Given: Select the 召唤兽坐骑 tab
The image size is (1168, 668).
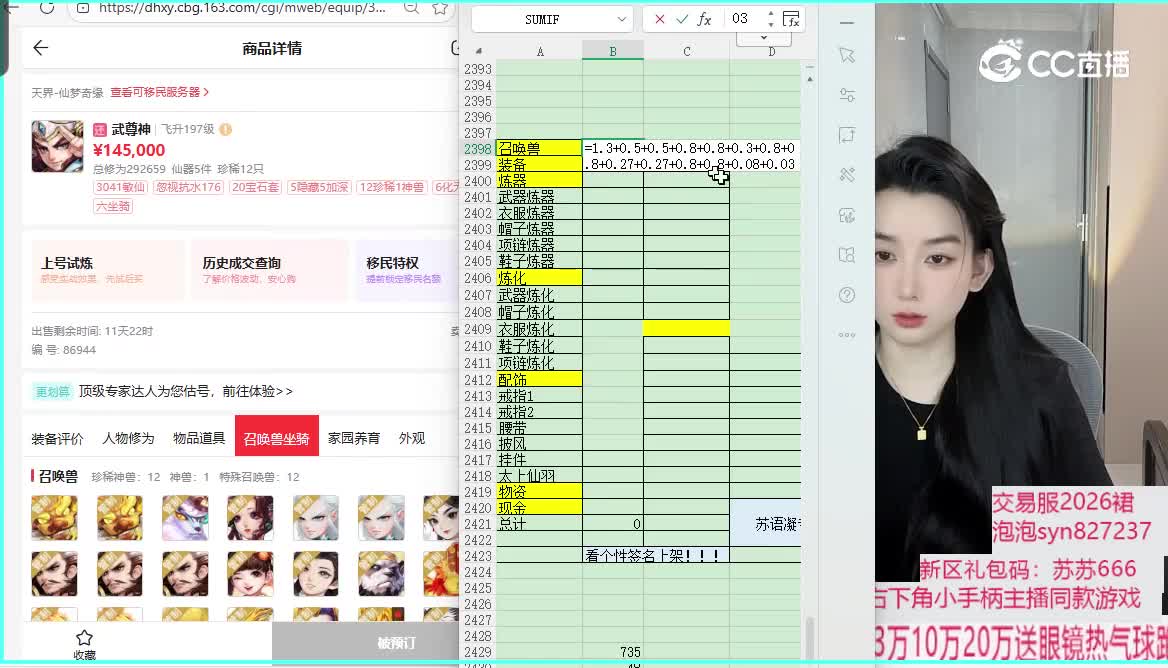Looking at the screenshot, I should point(276,438).
